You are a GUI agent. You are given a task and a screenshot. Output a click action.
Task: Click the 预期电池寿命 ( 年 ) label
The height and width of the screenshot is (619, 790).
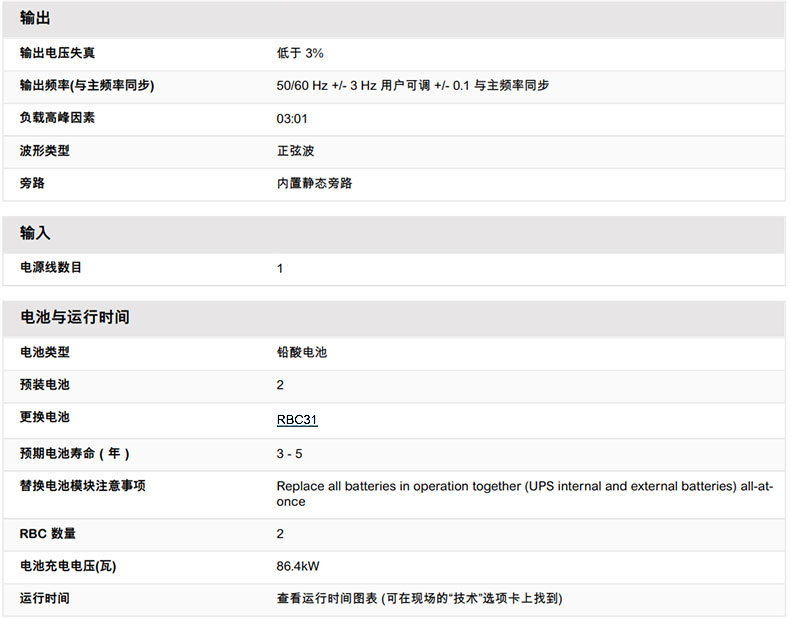[x=75, y=454]
